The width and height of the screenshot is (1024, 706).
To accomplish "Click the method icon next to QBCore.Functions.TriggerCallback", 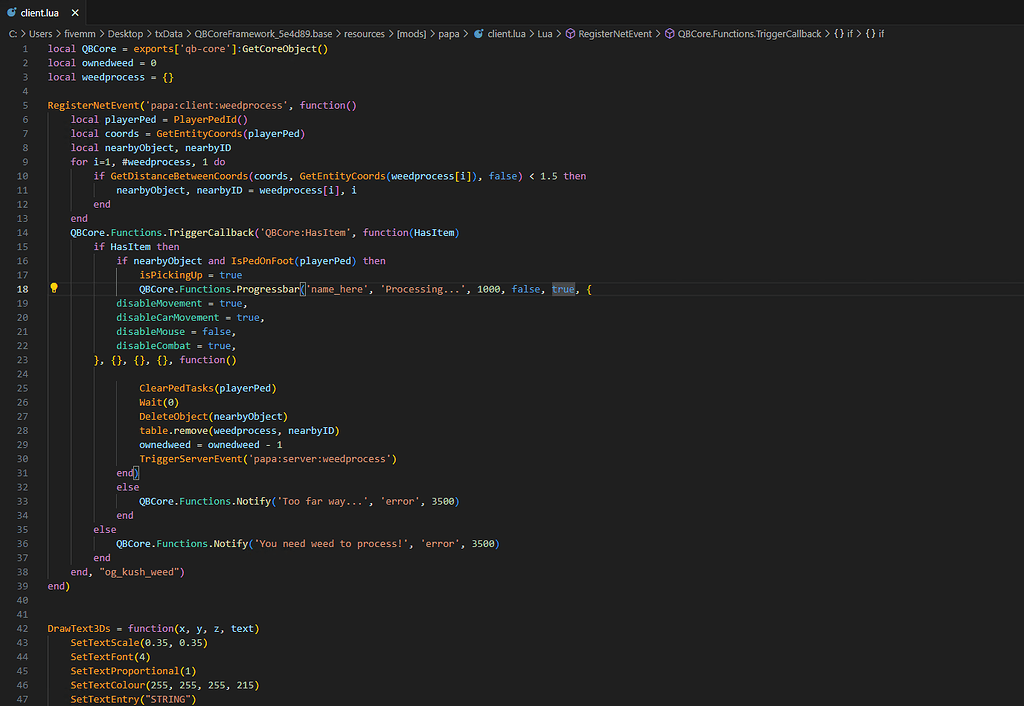I will (x=671, y=33).
